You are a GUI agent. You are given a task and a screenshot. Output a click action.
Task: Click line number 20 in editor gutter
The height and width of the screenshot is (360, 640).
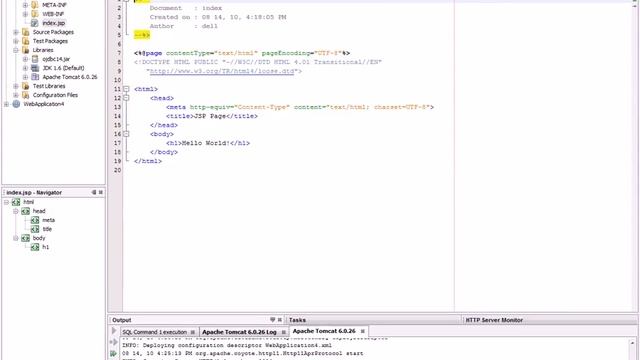tap(118, 170)
